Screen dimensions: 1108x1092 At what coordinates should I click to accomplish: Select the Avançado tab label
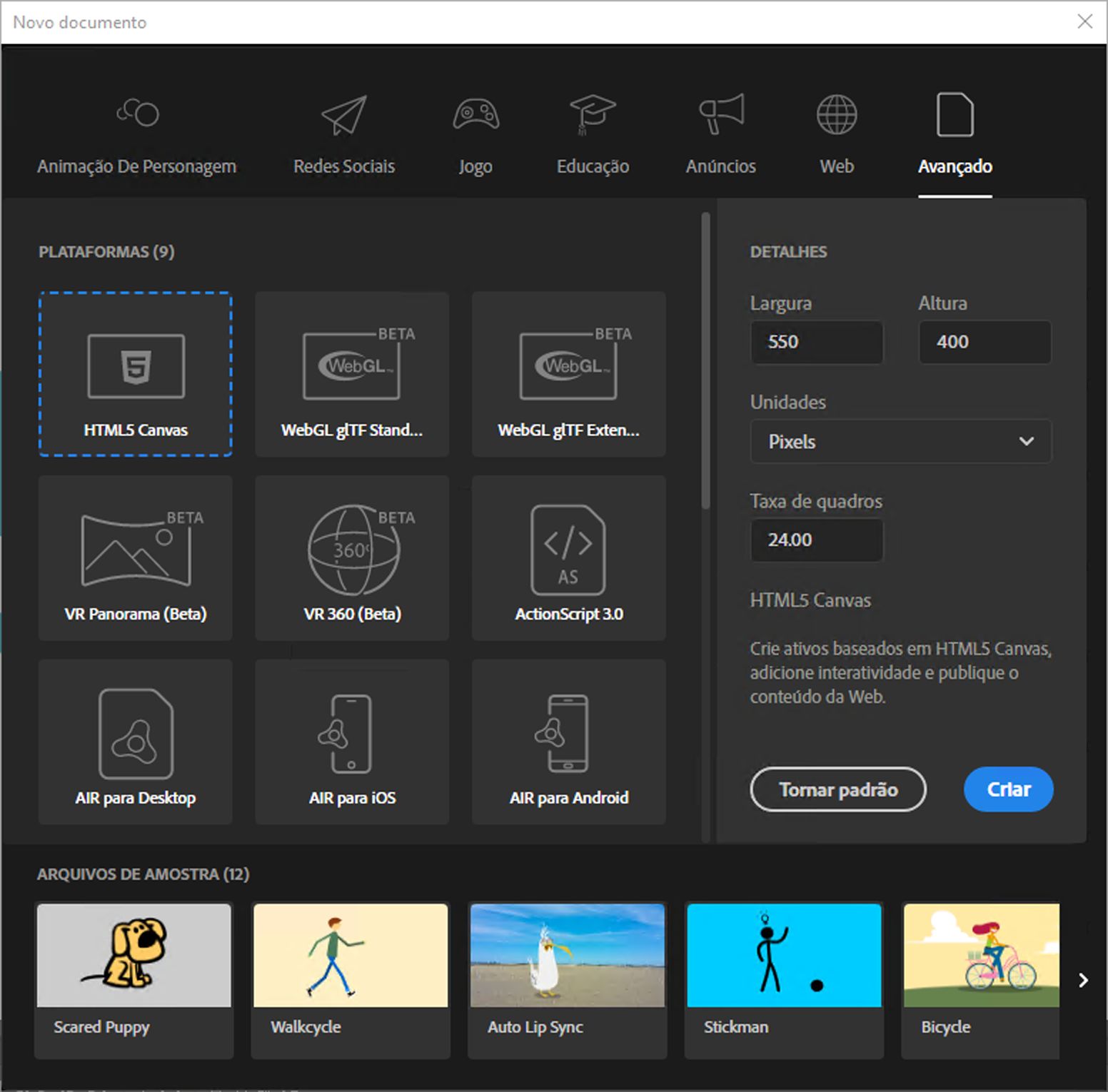click(955, 167)
